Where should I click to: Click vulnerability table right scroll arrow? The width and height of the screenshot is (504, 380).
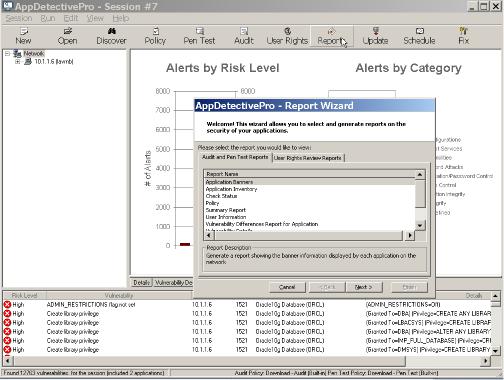click(486, 361)
